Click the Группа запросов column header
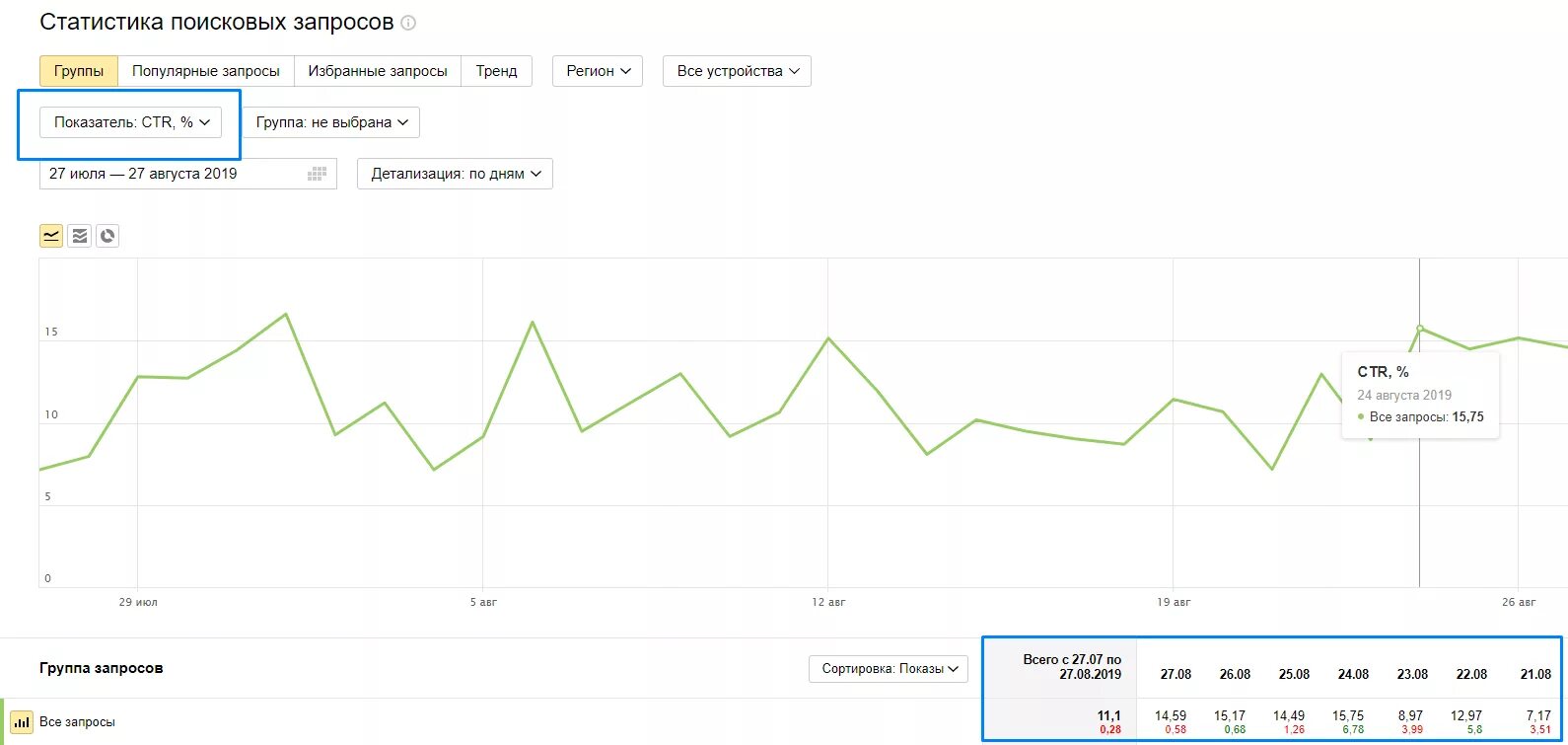This screenshot has height=745, width=1568. coord(102,668)
